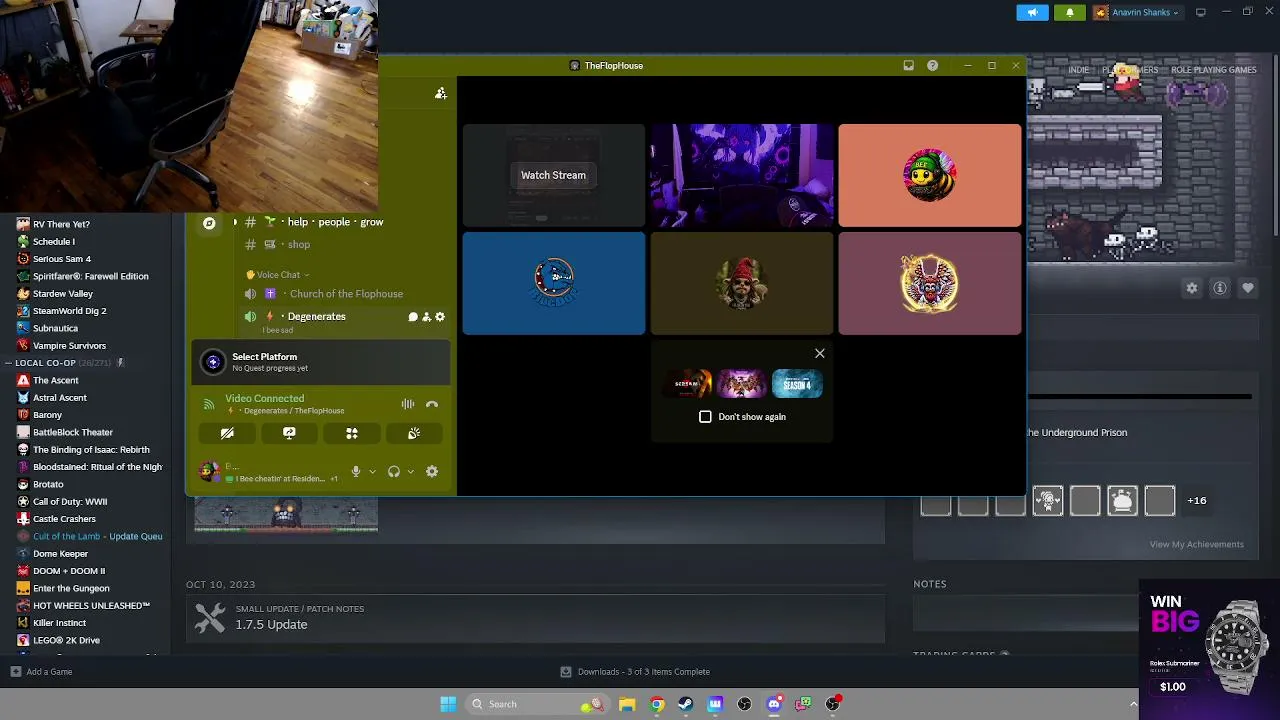Image resolution: width=1280 pixels, height=720 pixels.
Task: Open Discord user settings gear
Action: [432, 472]
